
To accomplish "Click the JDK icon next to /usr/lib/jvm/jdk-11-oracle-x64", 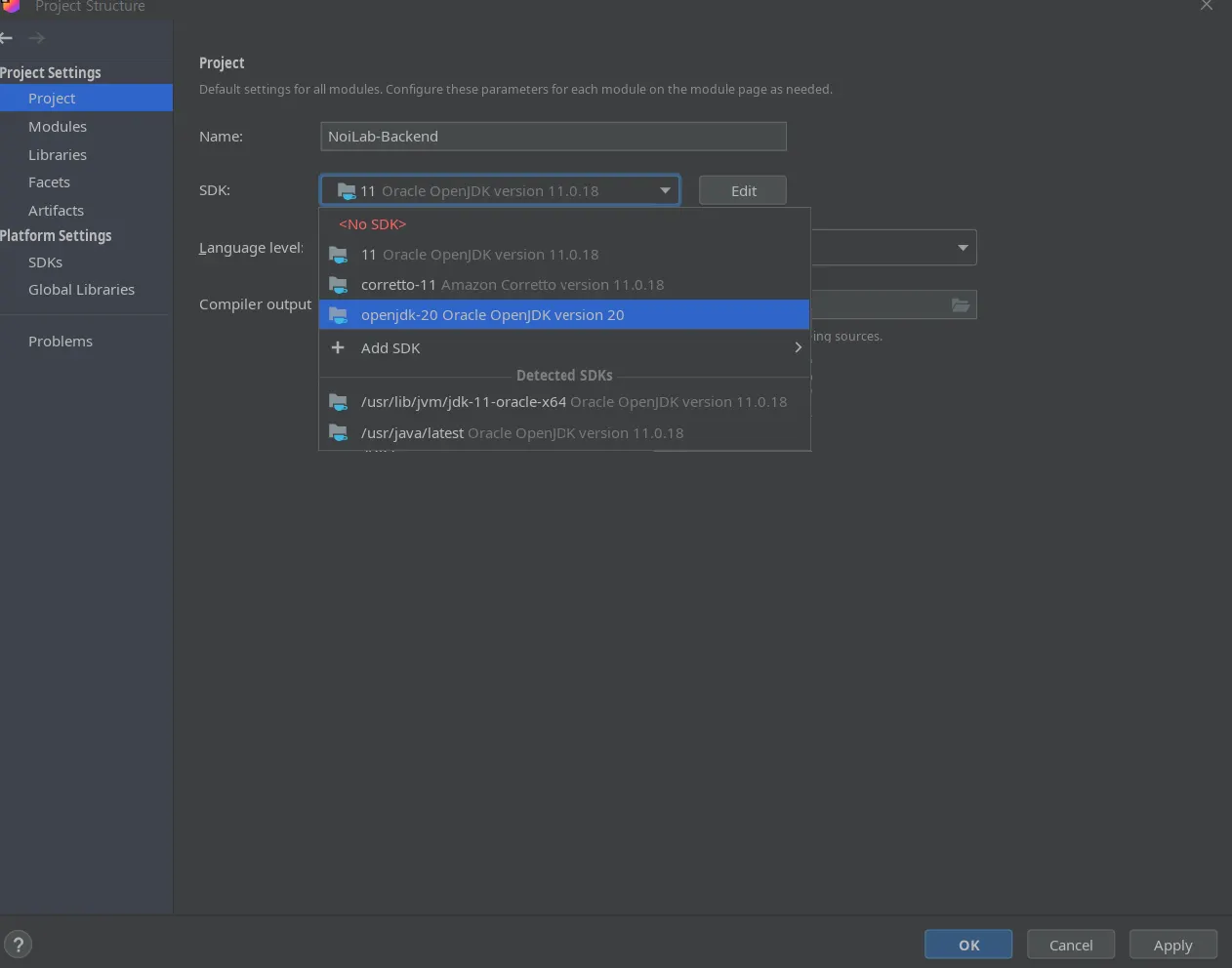I will tap(339, 402).
